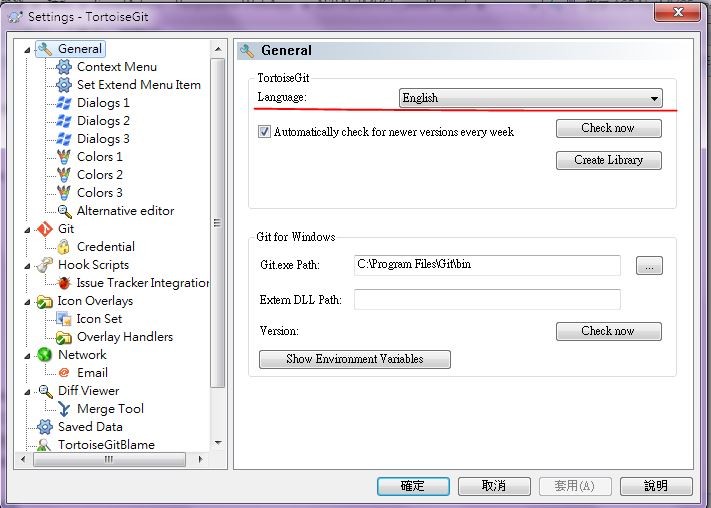
Task: Click the Git.exe Path input field
Action: coord(487,265)
